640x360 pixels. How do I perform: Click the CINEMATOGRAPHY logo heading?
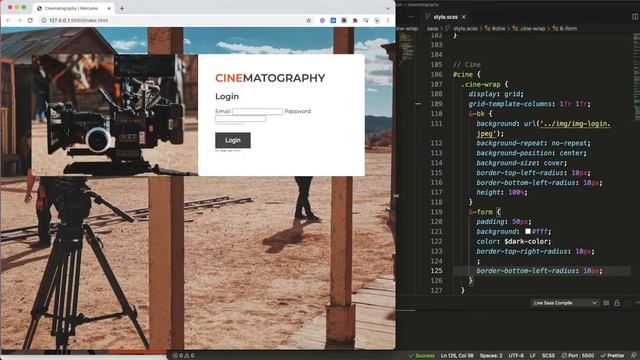pyautogui.click(x=270, y=78)
